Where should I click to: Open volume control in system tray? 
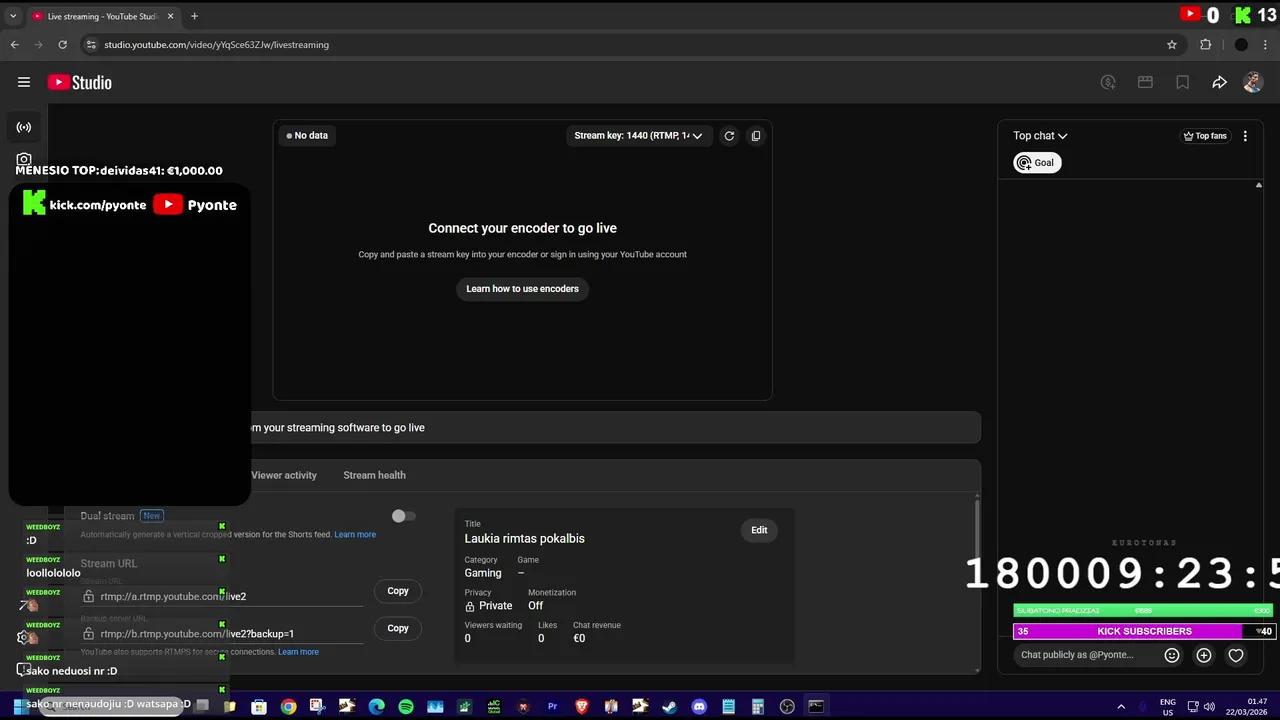[1209, 706]
